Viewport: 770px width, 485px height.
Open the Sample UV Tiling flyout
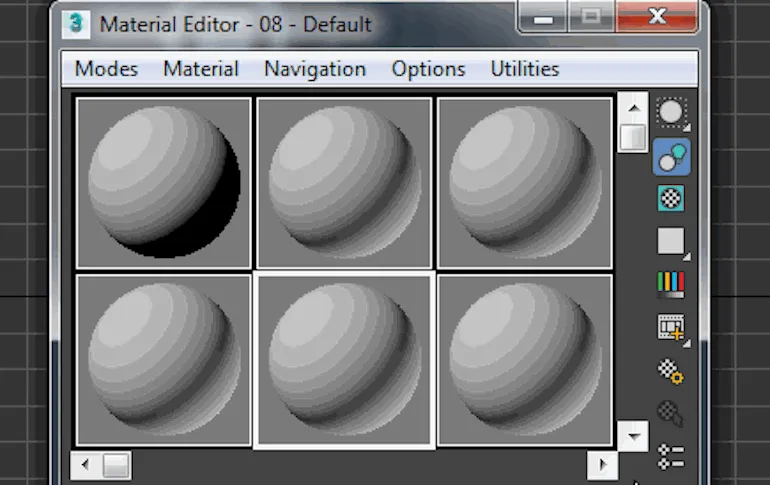(671, 241)
